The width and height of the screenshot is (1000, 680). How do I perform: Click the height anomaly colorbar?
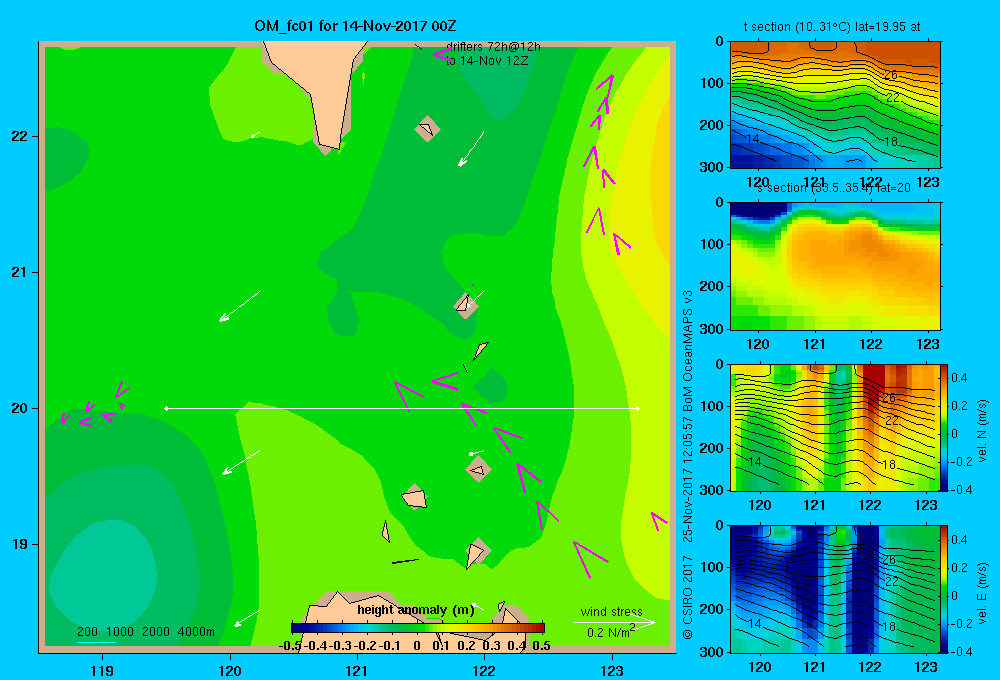(x=418, y=628)
